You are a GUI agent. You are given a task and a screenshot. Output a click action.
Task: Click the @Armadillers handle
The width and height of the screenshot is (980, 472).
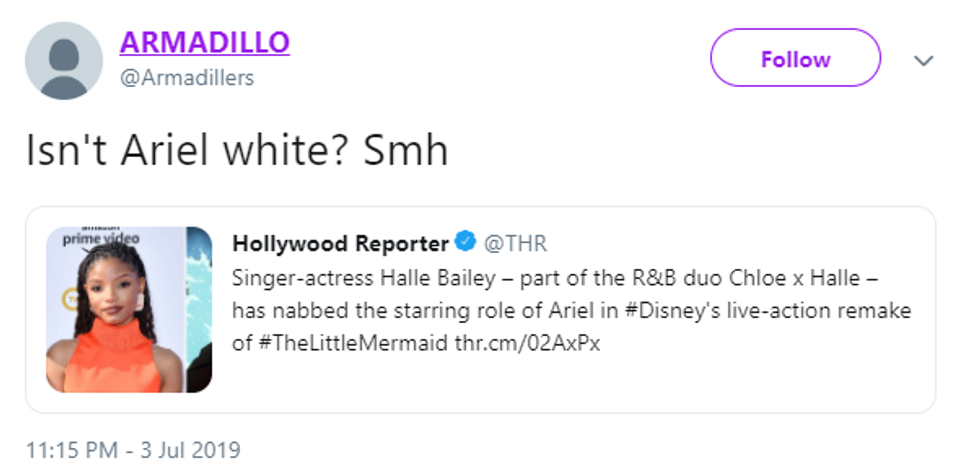[186, 78]
